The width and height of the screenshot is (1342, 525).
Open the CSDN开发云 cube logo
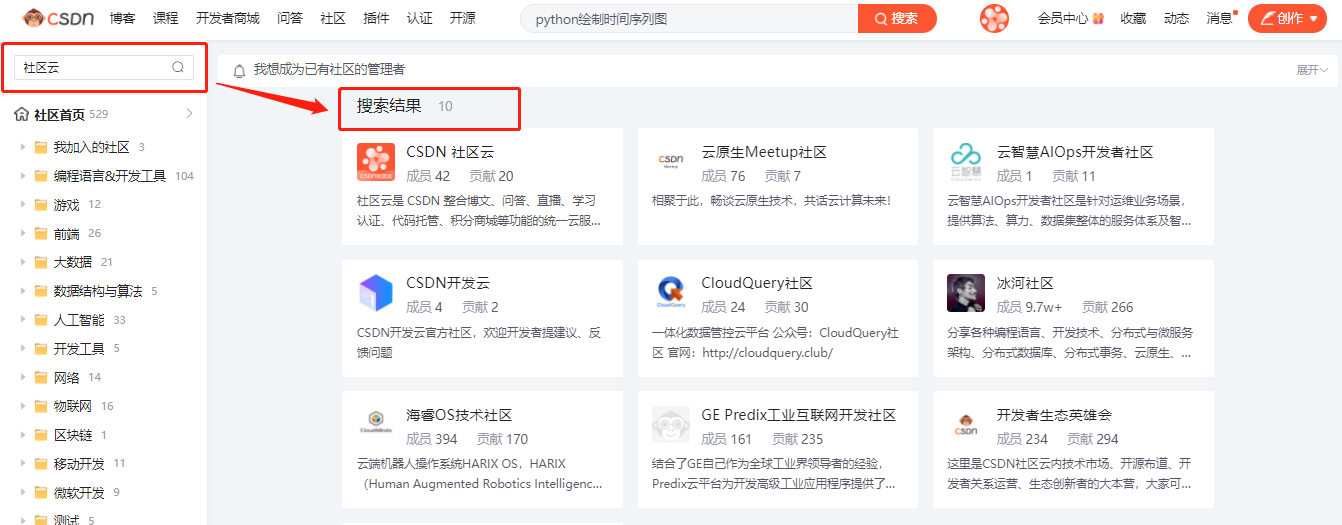[375, 293]
